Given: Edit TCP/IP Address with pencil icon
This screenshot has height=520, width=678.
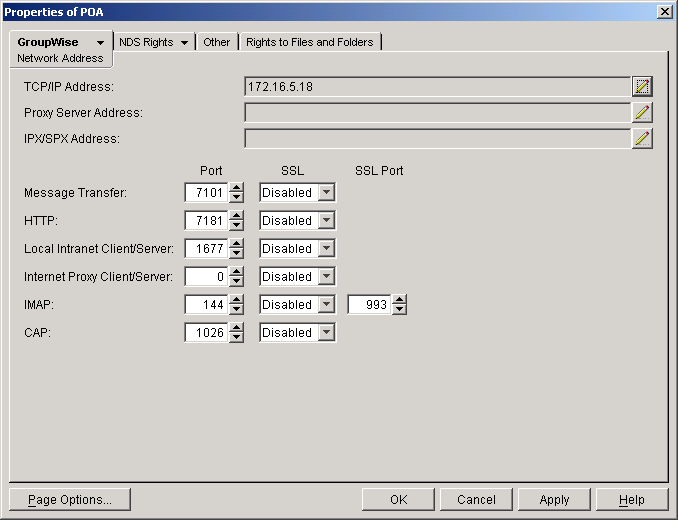Looking at the screenshot, I should pos(642,86).
